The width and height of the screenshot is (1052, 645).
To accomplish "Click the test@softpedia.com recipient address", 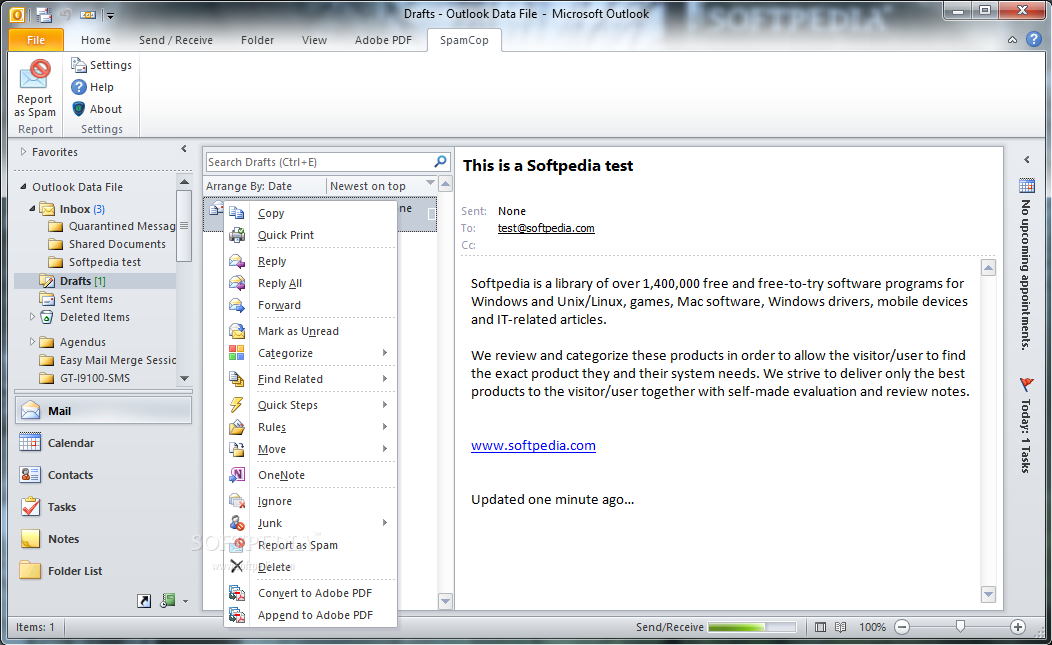I will 546,228.
